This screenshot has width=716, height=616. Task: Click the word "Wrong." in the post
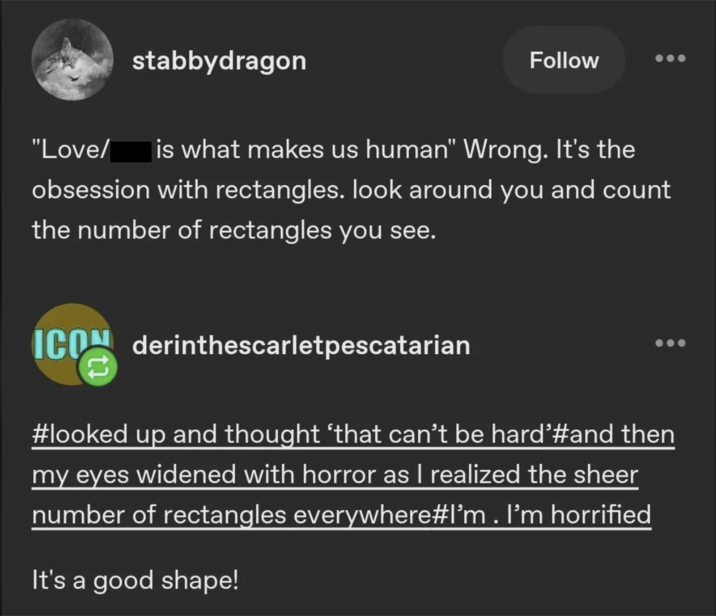click(x=505, y=150)
